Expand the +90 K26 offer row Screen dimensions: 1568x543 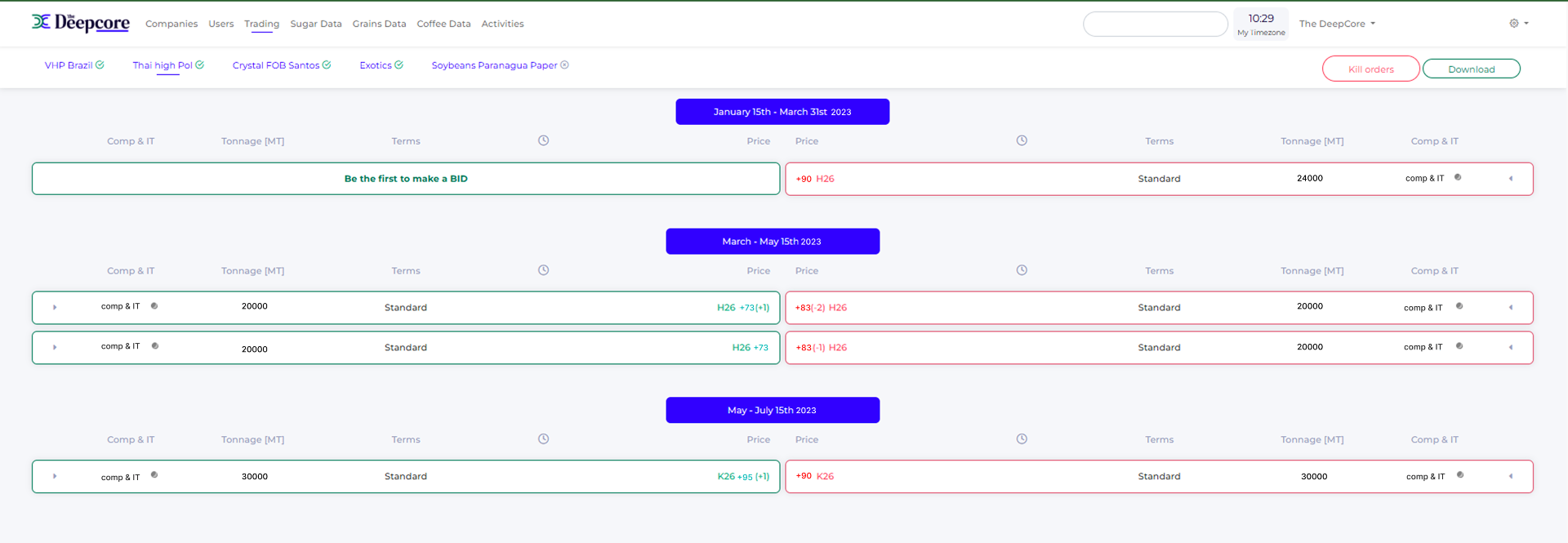(1511, 476)
